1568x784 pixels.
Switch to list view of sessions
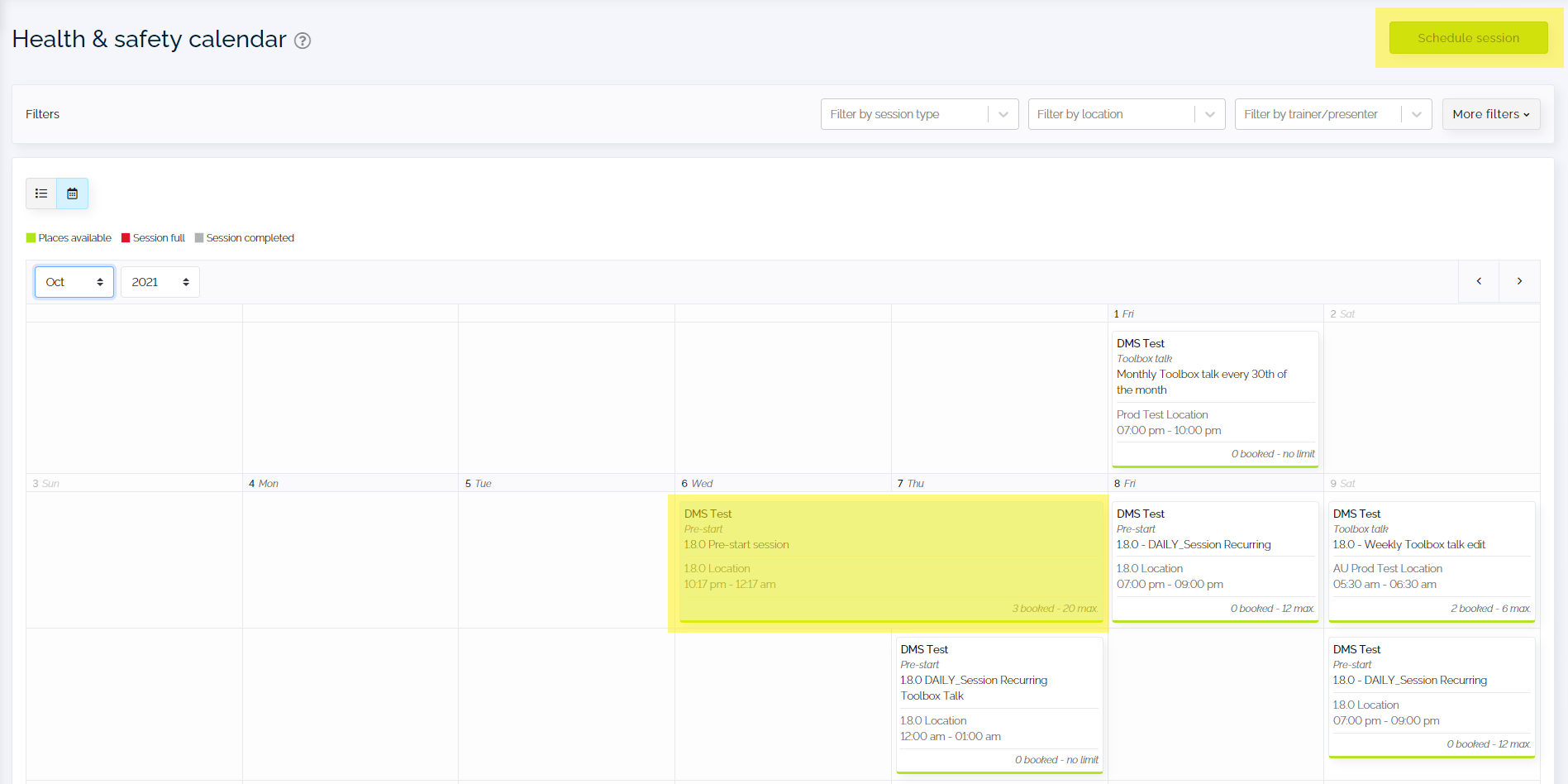(41, 193)
